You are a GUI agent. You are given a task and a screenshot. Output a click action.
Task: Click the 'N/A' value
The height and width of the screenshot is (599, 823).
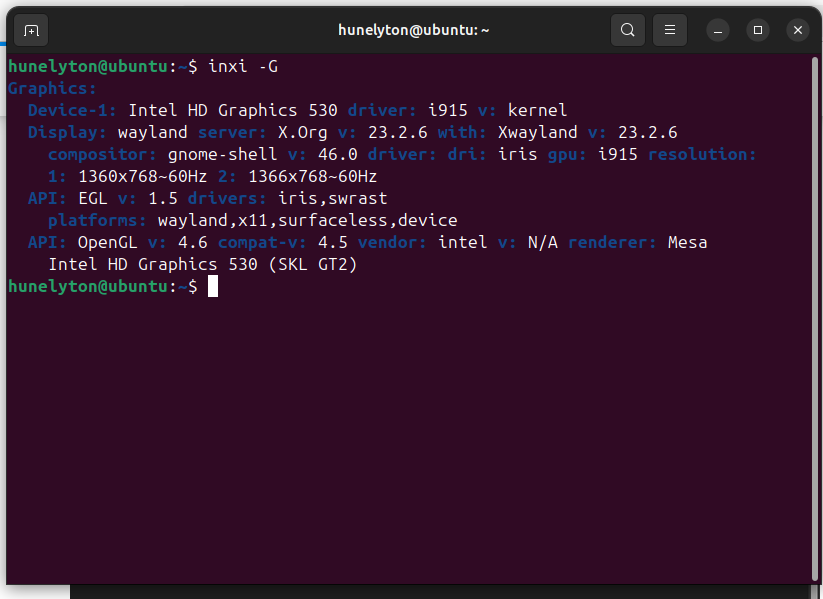click(543, 243)
